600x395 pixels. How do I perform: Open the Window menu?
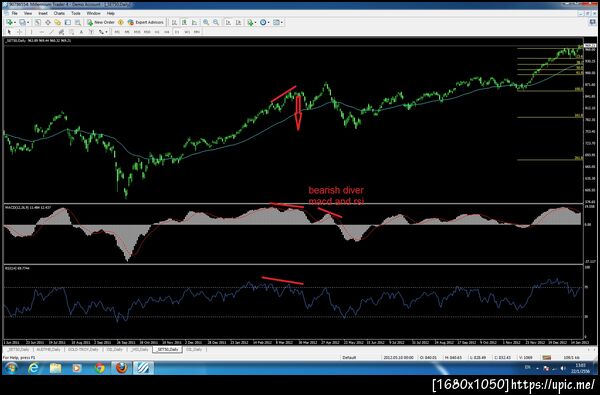coord(93,13)
